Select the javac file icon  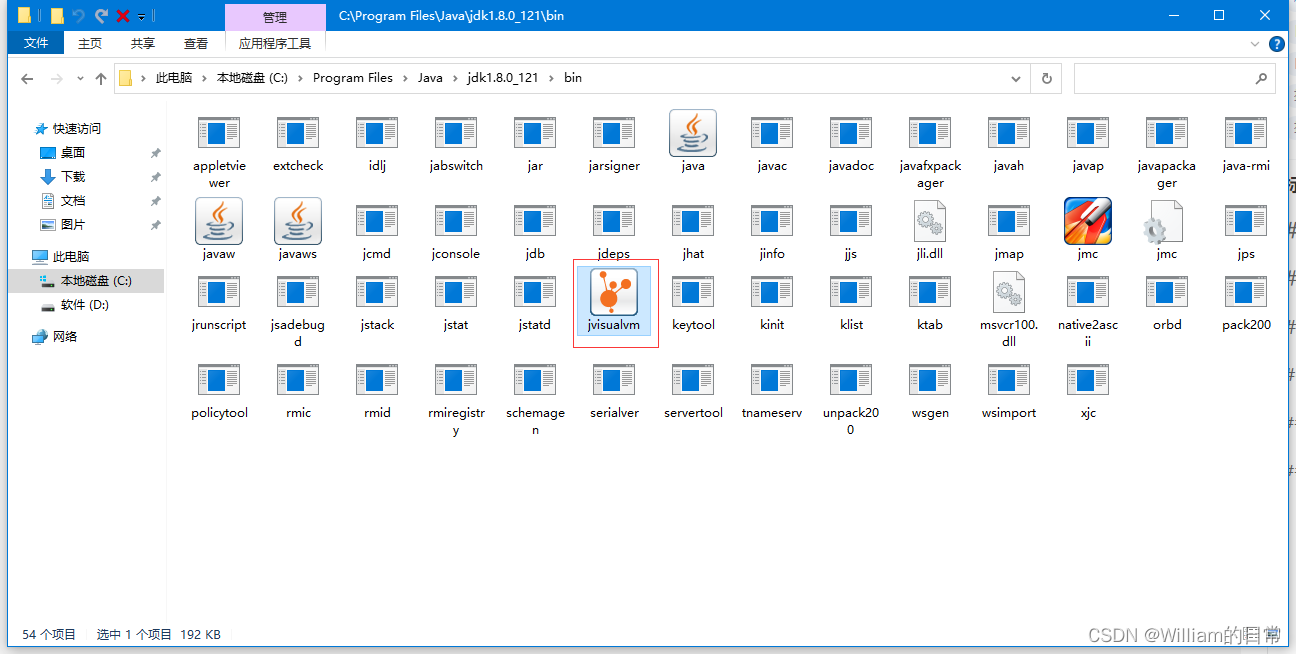tap(772, 133)
